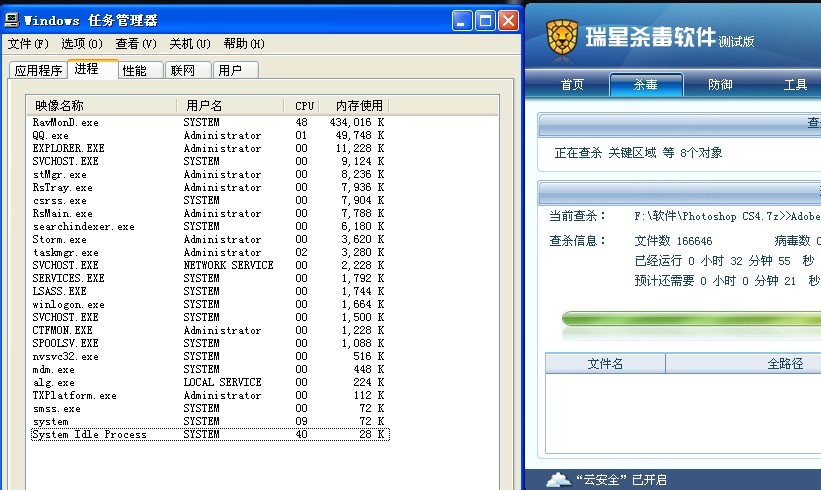This screenshot has width=821, height=490.
Task: Select the winlogon.exe process row
Action: [x=210, y=304]
